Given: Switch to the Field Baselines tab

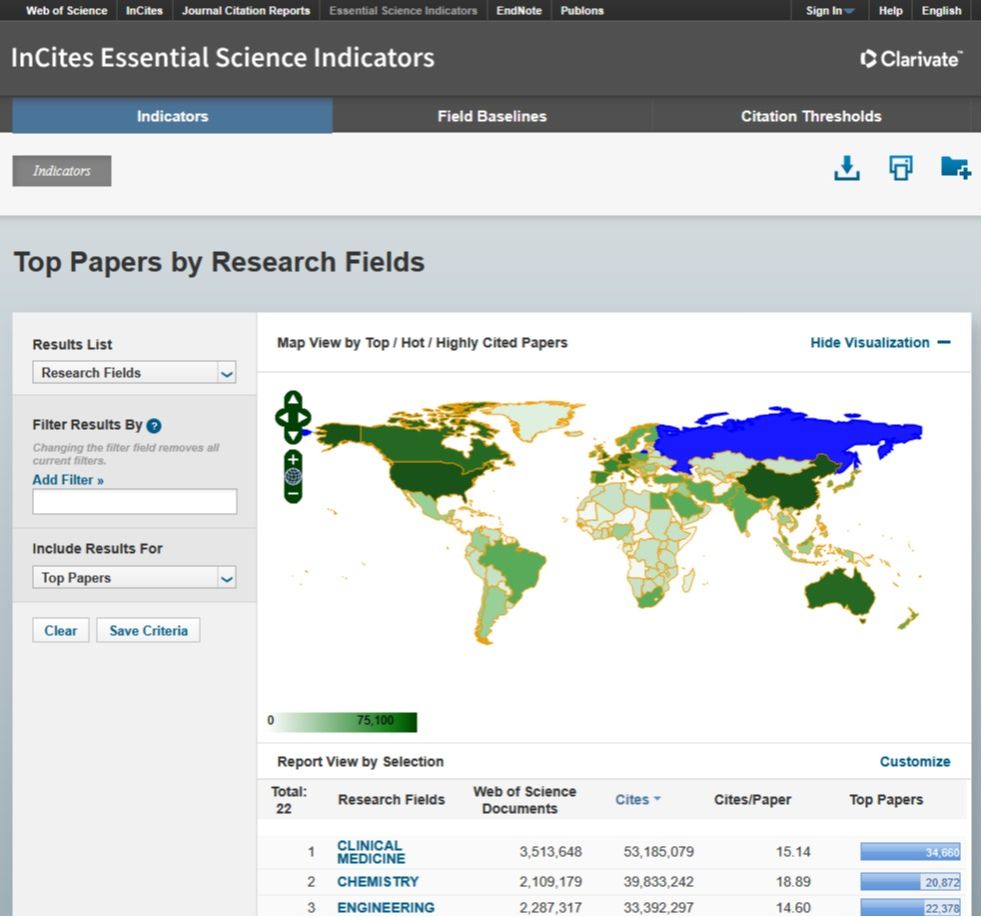Looking at the screenshot, I should click(x=492, y=116).
